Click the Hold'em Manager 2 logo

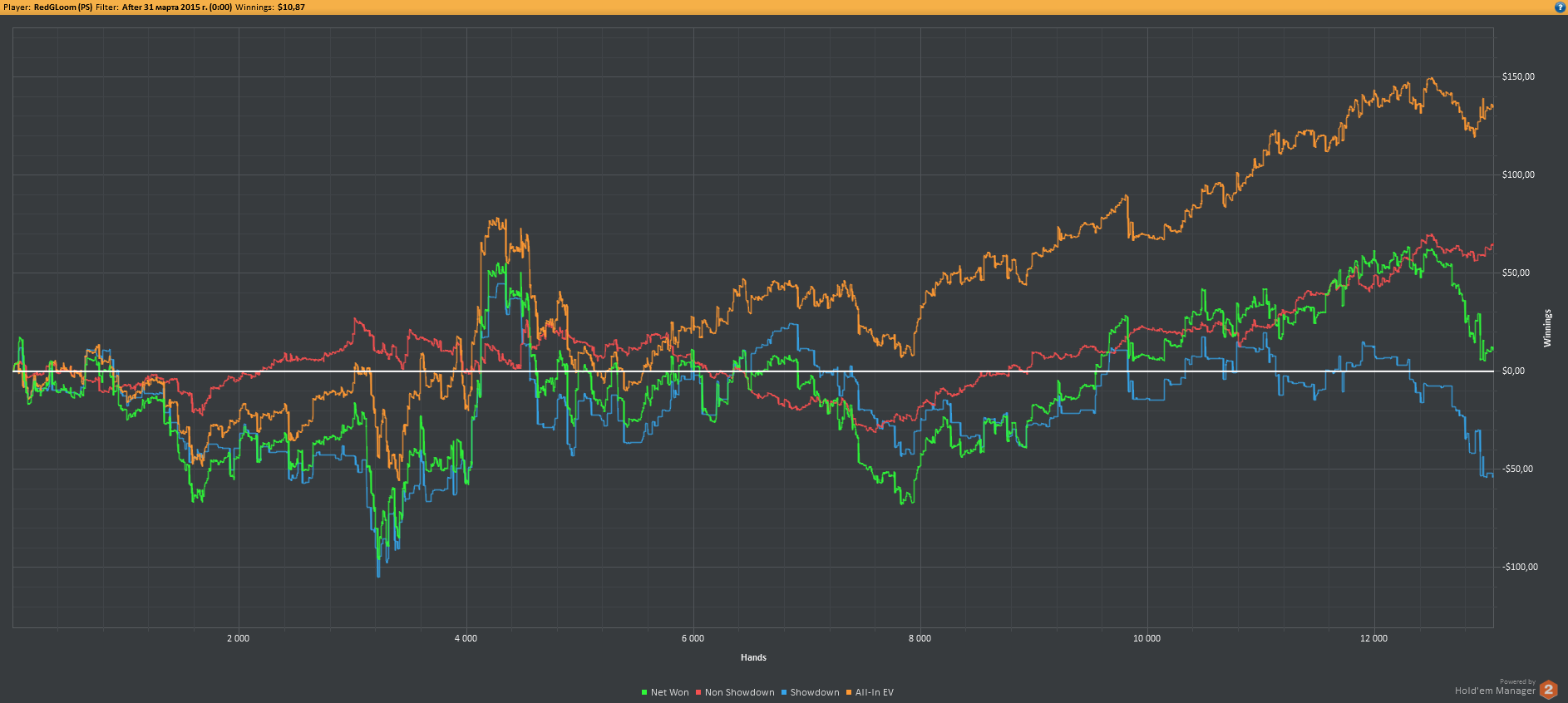pos(1548,690)
